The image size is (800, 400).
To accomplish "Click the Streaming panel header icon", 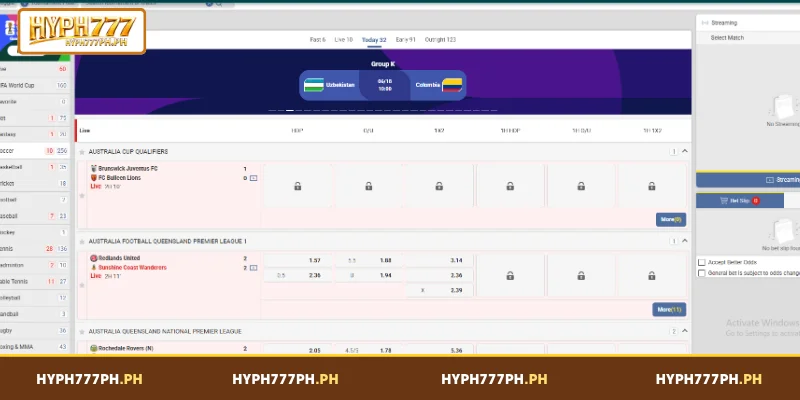I will 705,23.
